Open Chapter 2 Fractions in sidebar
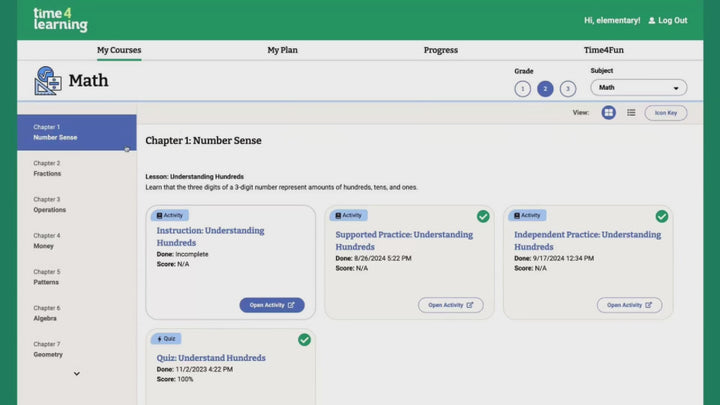720x405 pixels. pyautogui.click(x=77, y=169)
